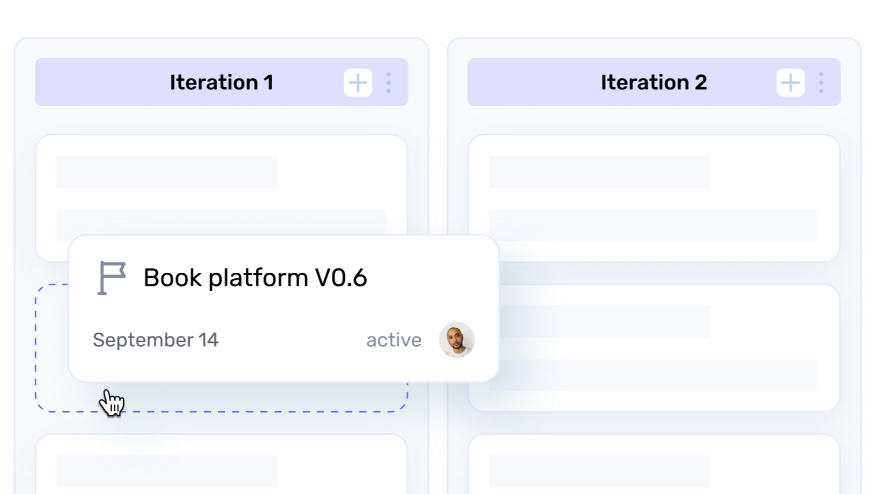Click the top grey placeholder bar in Iteration 2's first card
The image size is (870, 494).
599,172
